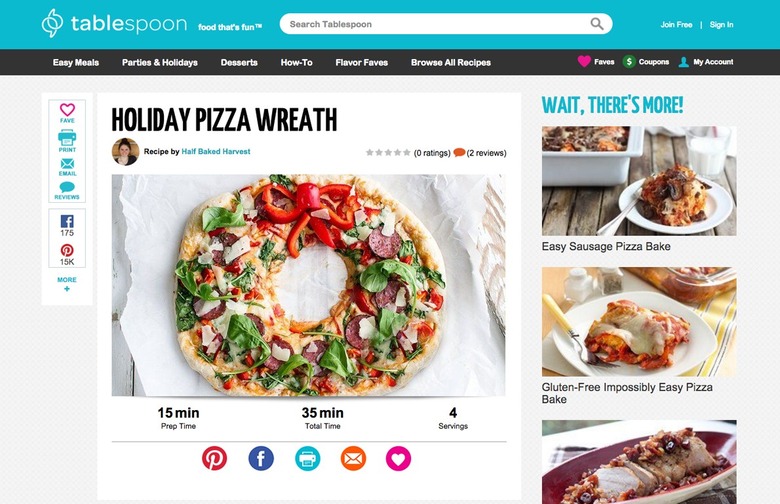Viewport: 780px width, 504px height.
Task: Click the search magnifier icon
Action: tap(596, 24)
